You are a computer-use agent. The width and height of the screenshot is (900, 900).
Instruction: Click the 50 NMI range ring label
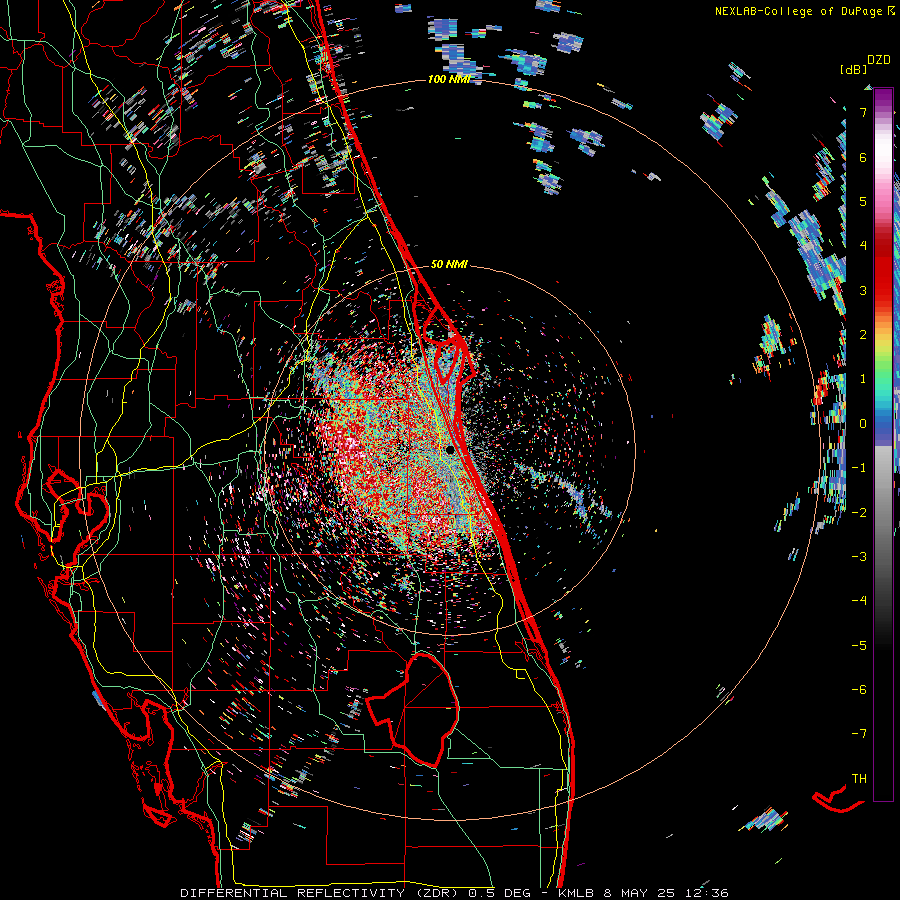pos(449,264)
